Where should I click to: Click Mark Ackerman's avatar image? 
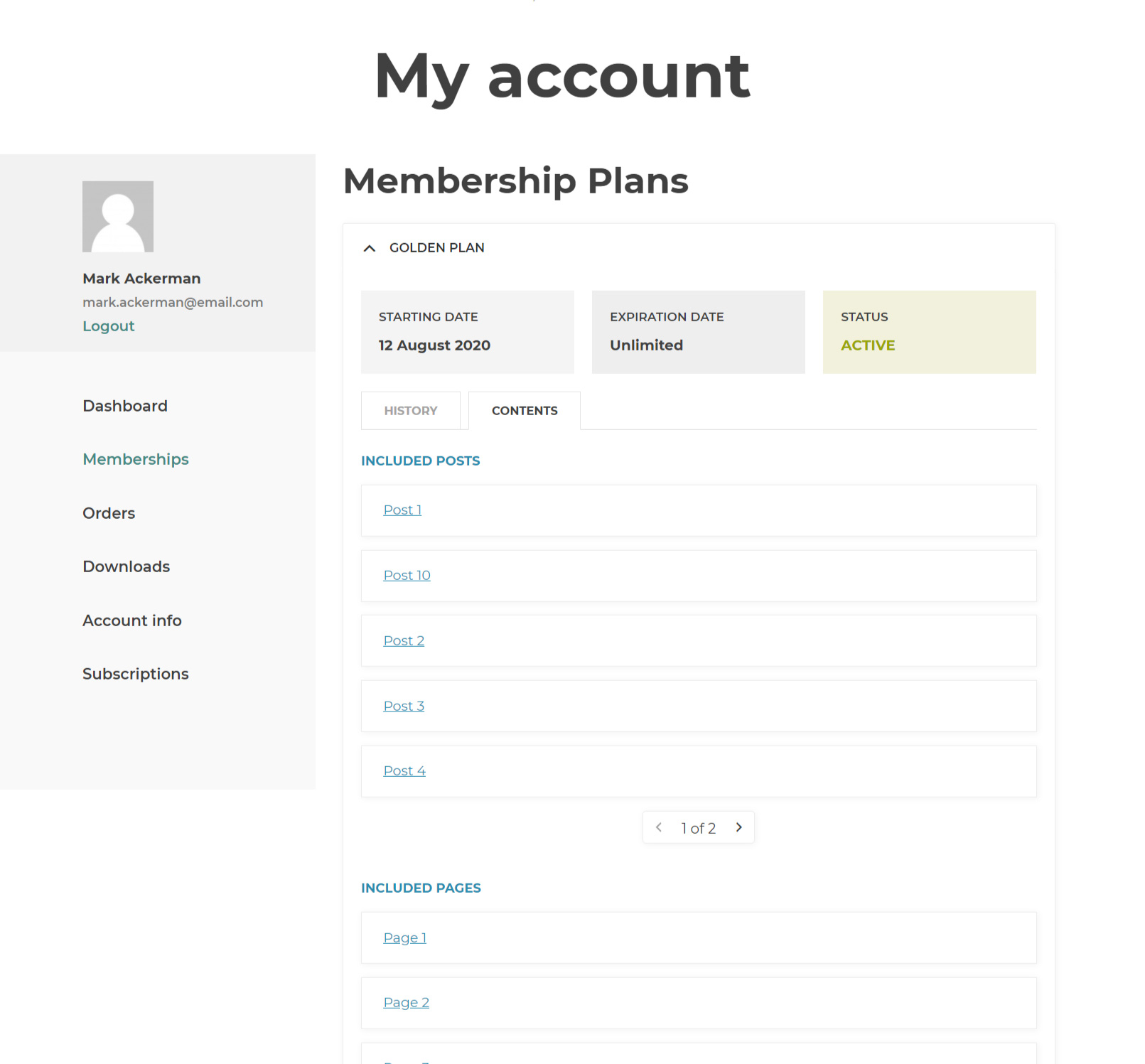tap(118, 217)
